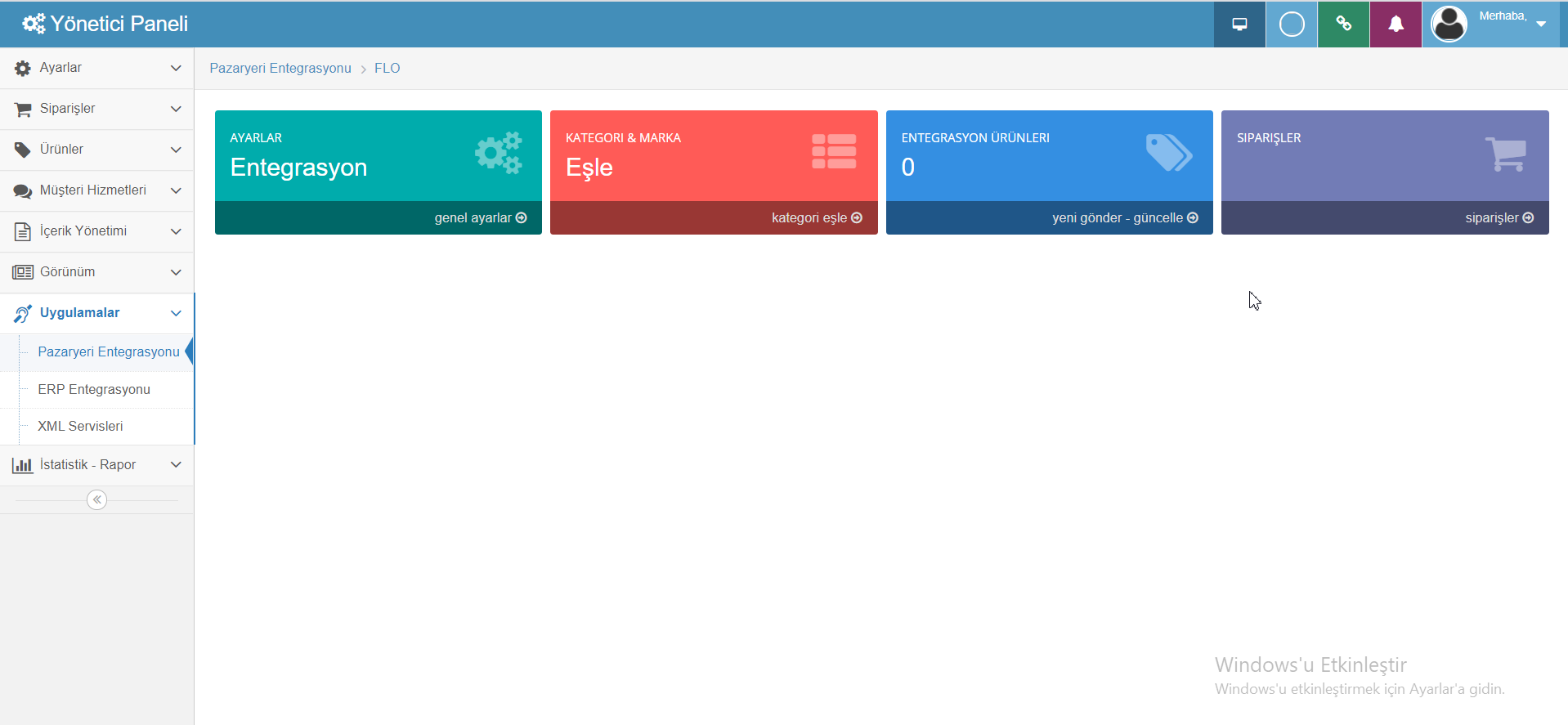Expand the Ayarlar menu chevron
This screenshot has height=725, width=1568.
point(176,68)
